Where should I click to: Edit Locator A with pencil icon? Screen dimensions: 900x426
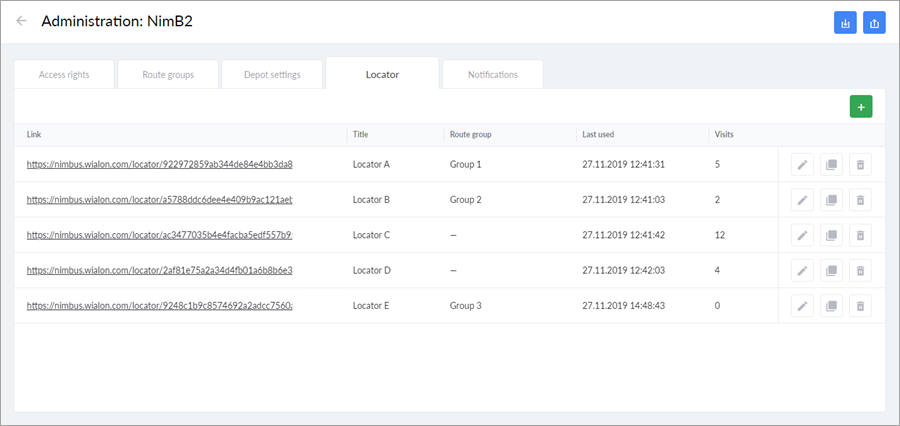tap(802, 165)
